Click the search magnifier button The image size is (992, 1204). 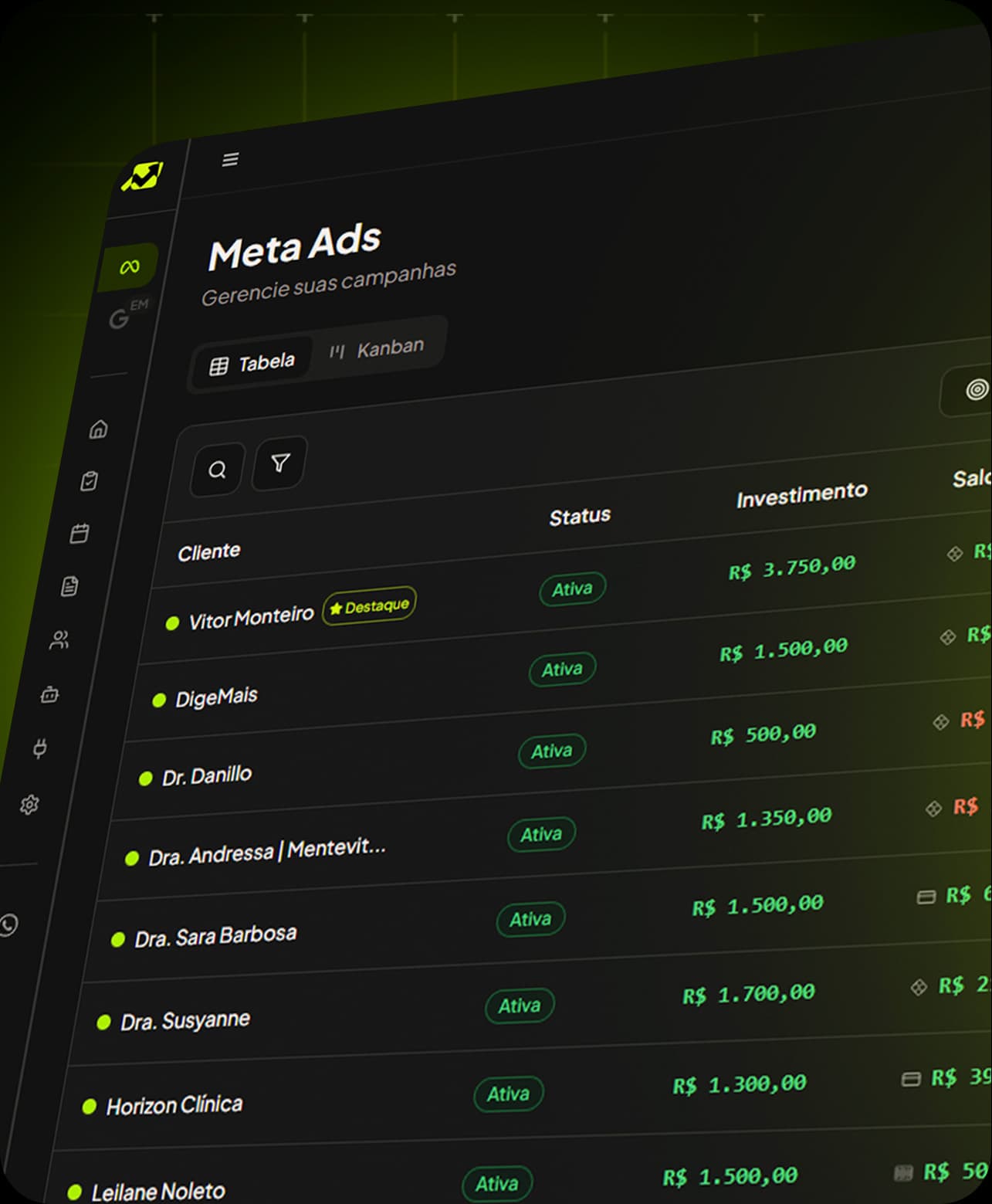(x=218, y=470)
